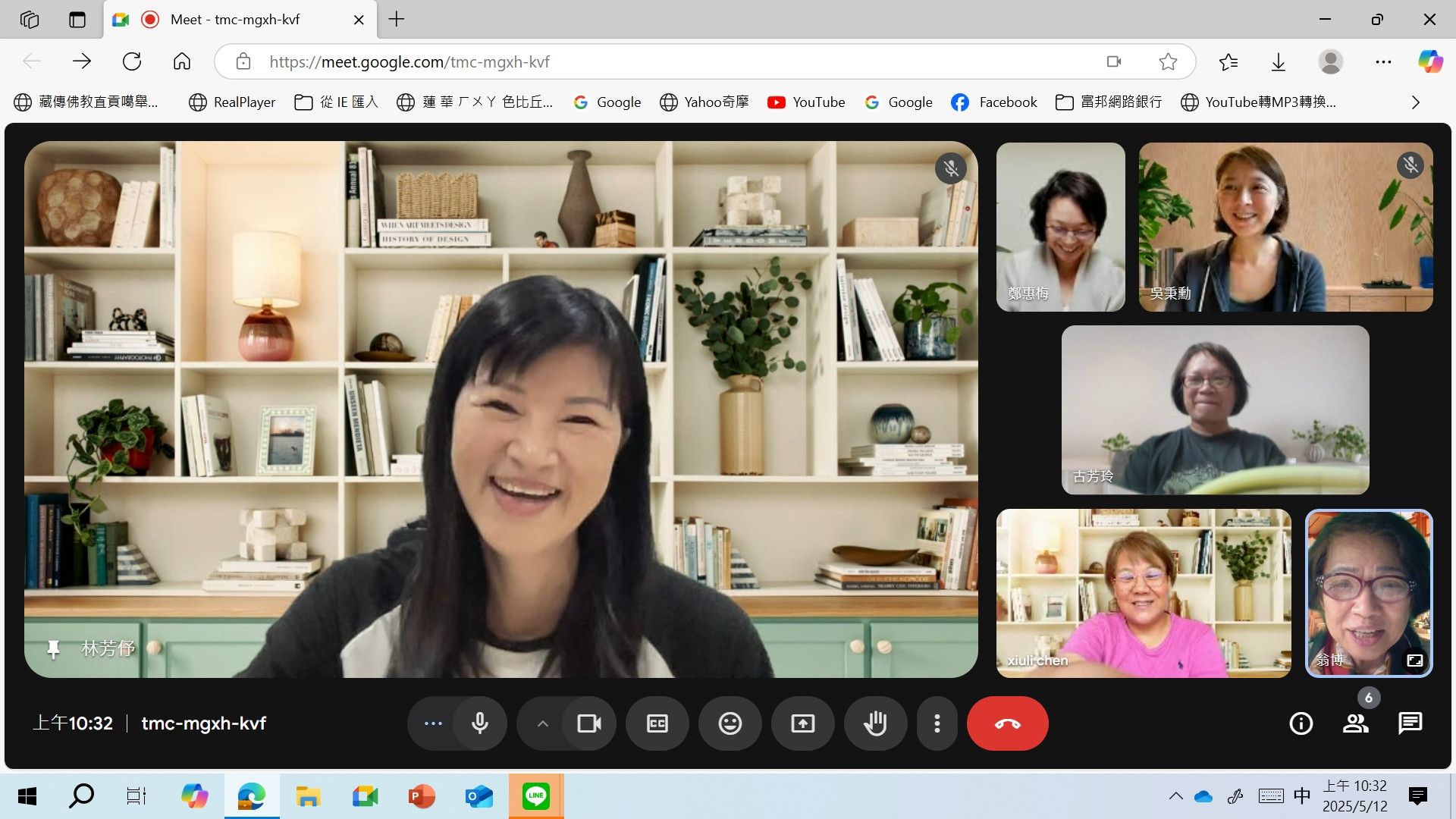Click the Yahoo奇摩 bookmark
Viewport: 1456px width, 819px height.
pyautogui.click(x=704, y=102)
